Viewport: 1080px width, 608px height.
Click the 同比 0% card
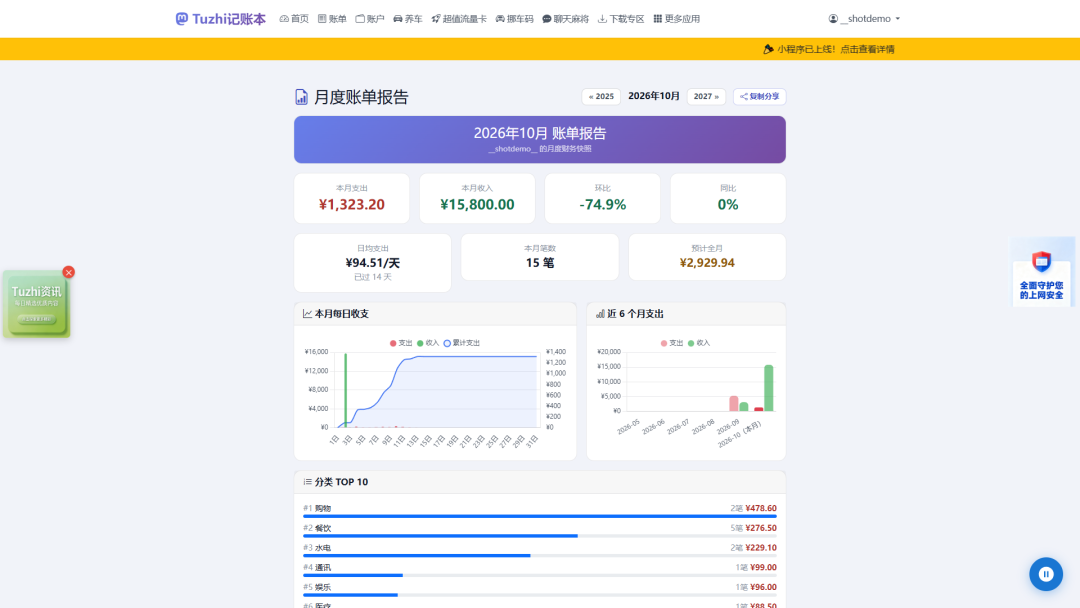click(x=728, y=198)
